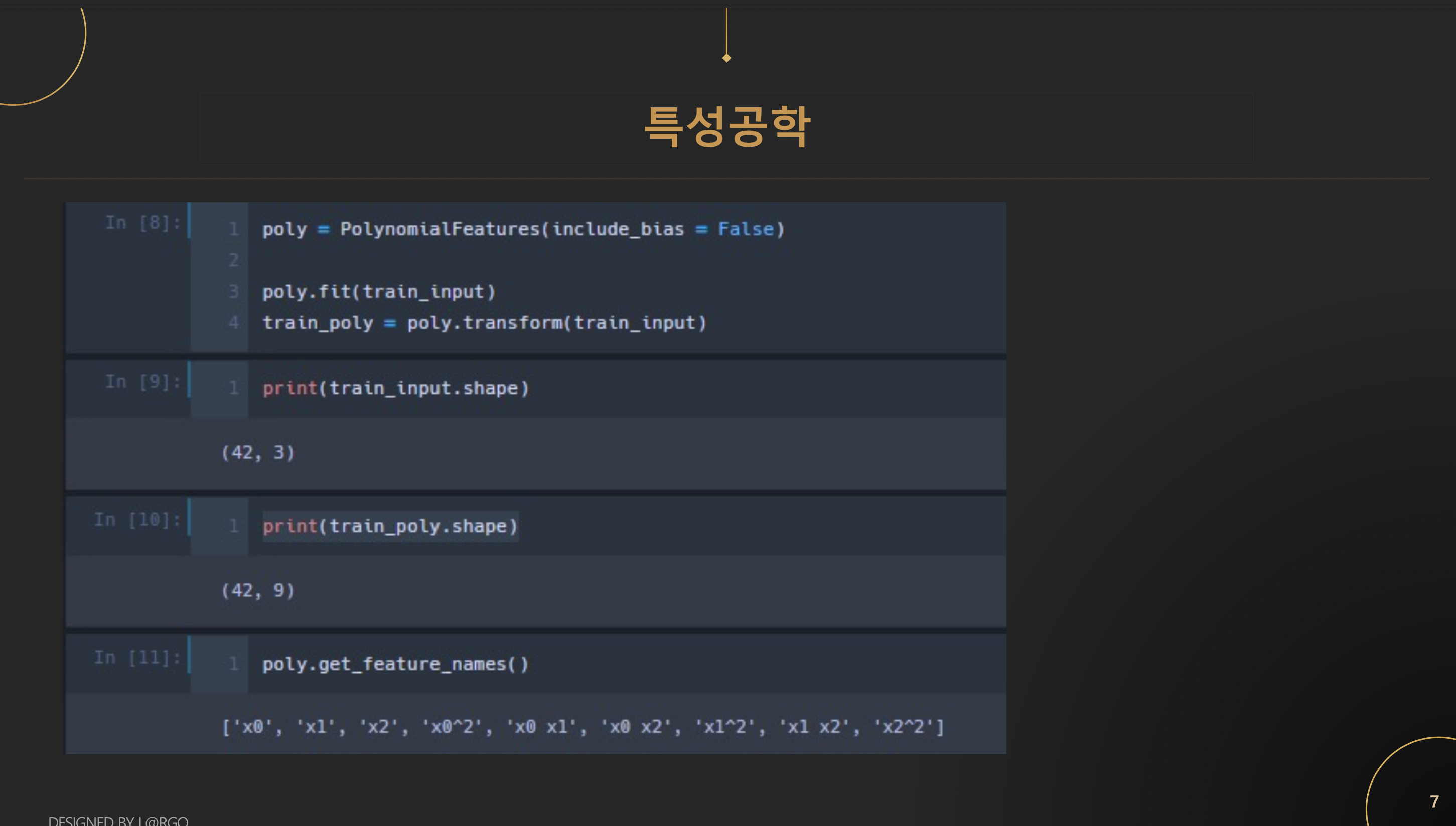Click line number 4 in cell 8

coord(233,323)
